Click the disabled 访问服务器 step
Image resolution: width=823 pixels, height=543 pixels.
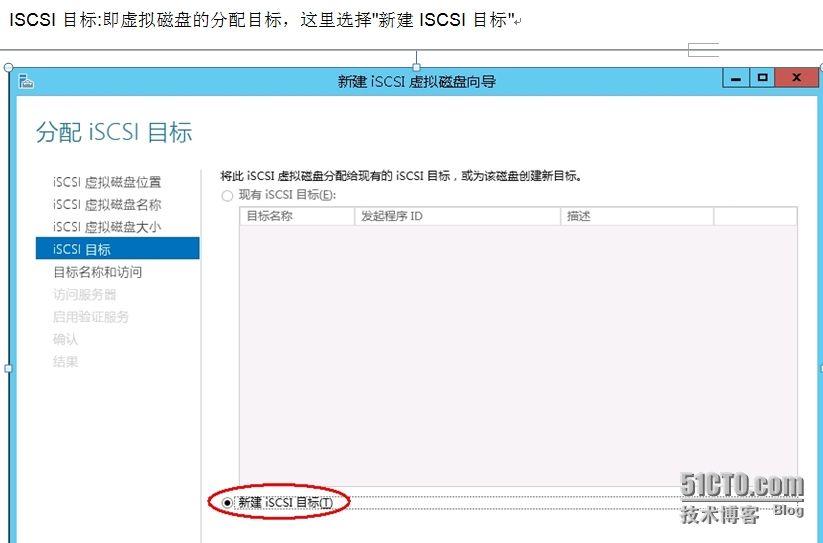[x=85, y=294]
